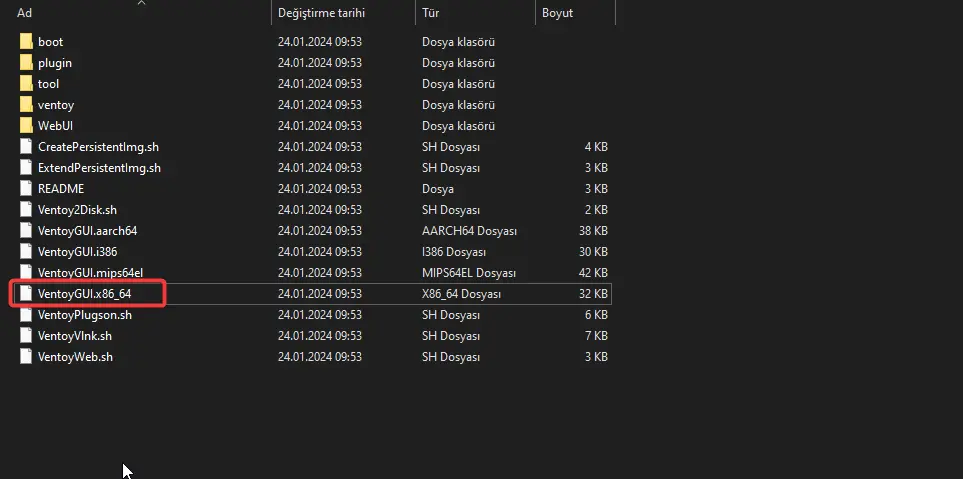Viewport: 963px width, 479px height.
Task: Click the 2 KB size cell
Action: (596, 210)
